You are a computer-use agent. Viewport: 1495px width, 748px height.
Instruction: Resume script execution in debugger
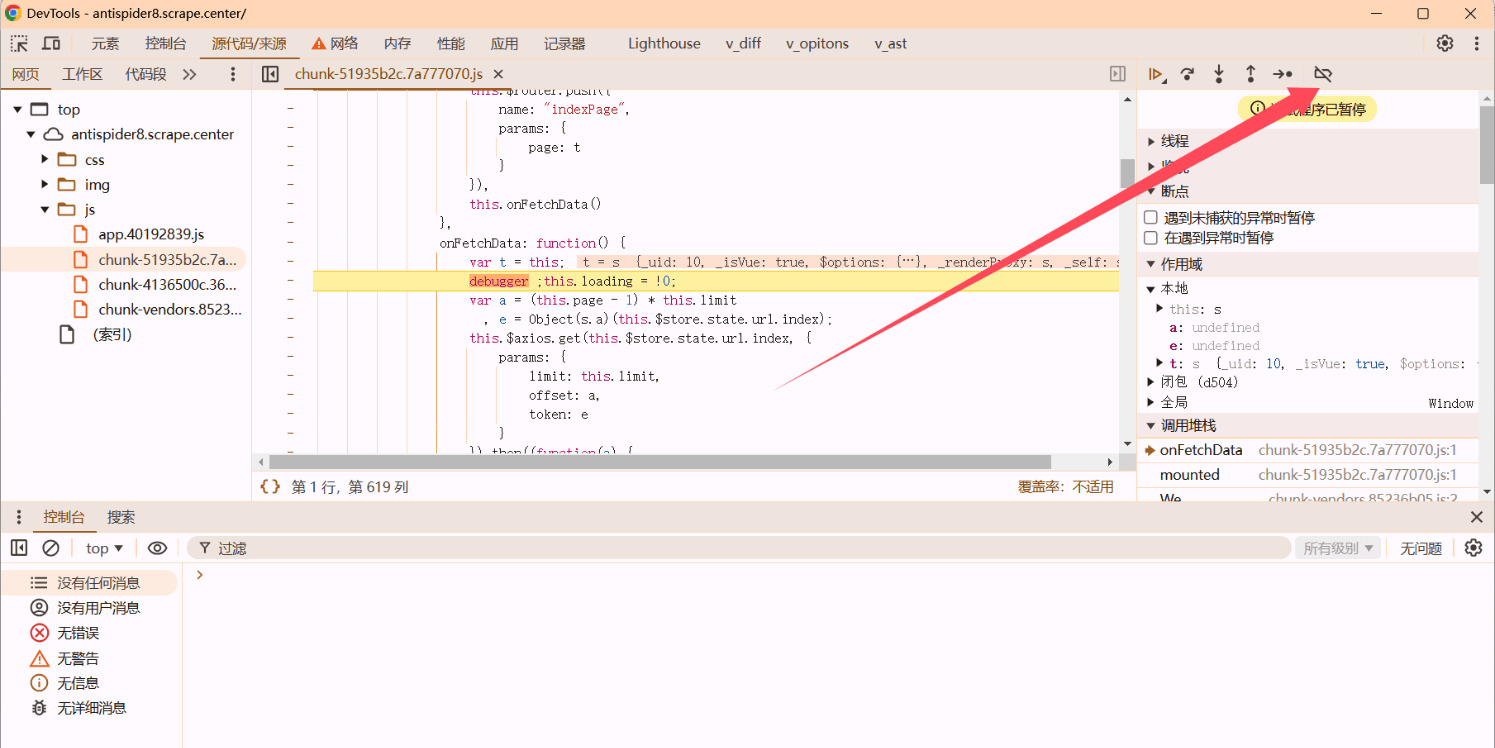(x=1156, y=74)
